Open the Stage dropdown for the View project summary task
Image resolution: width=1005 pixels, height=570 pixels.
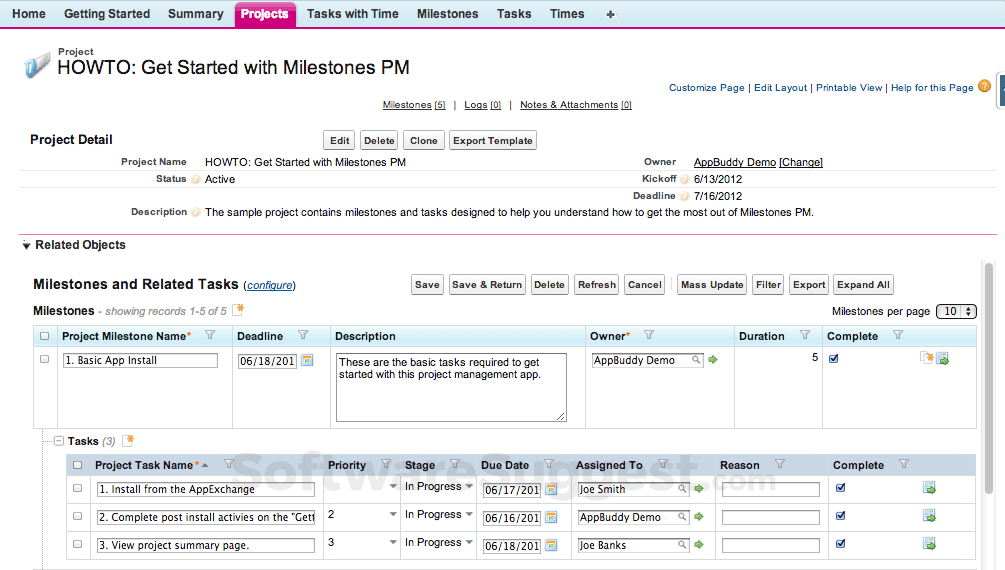click(x=468, y=543)
